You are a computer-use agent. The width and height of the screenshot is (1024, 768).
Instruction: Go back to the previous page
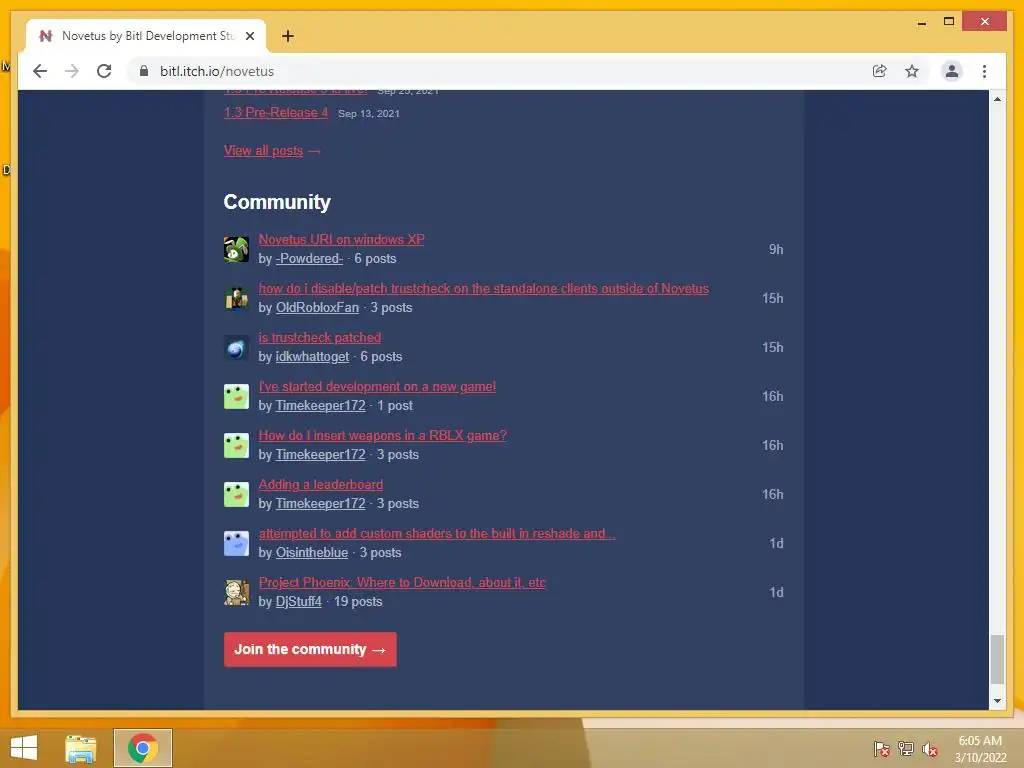coord(40,71)
